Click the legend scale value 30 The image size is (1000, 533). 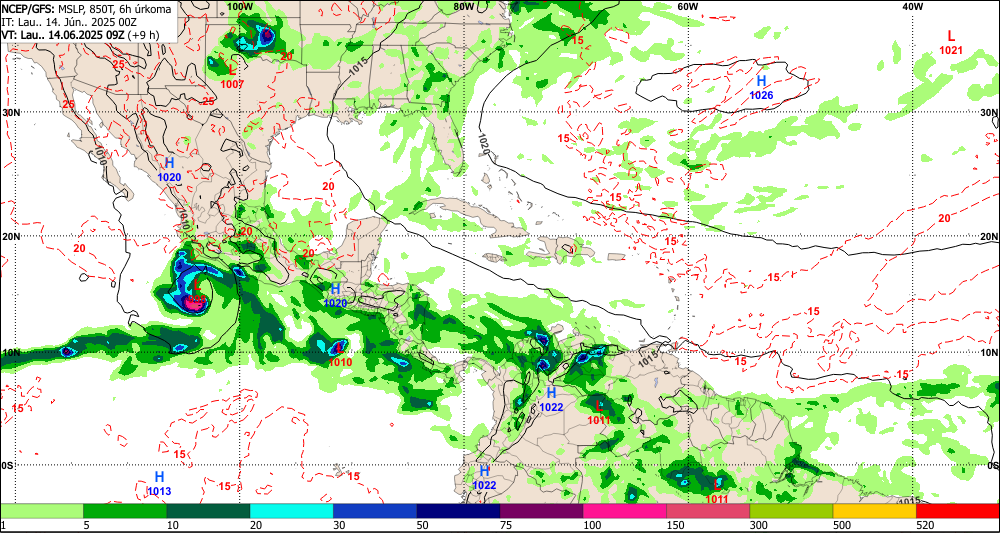[339, 525]
